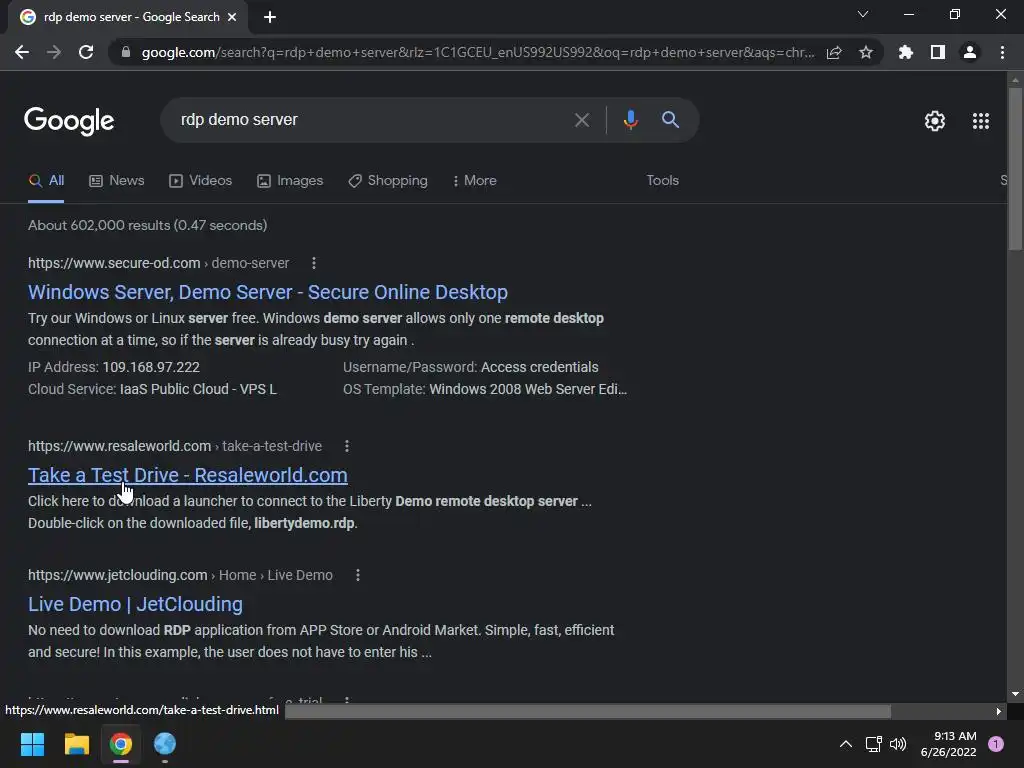
Task: Switch to the Videos tab
Action: [x=200, y=181]
